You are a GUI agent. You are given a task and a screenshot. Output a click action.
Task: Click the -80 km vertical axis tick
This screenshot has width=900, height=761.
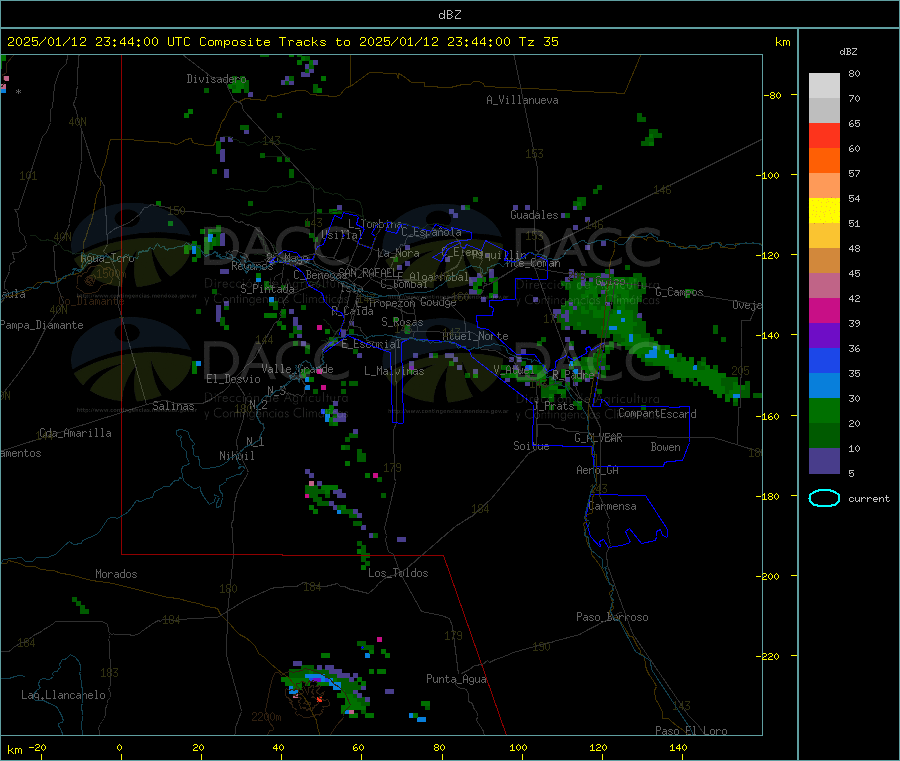point(773,95)
